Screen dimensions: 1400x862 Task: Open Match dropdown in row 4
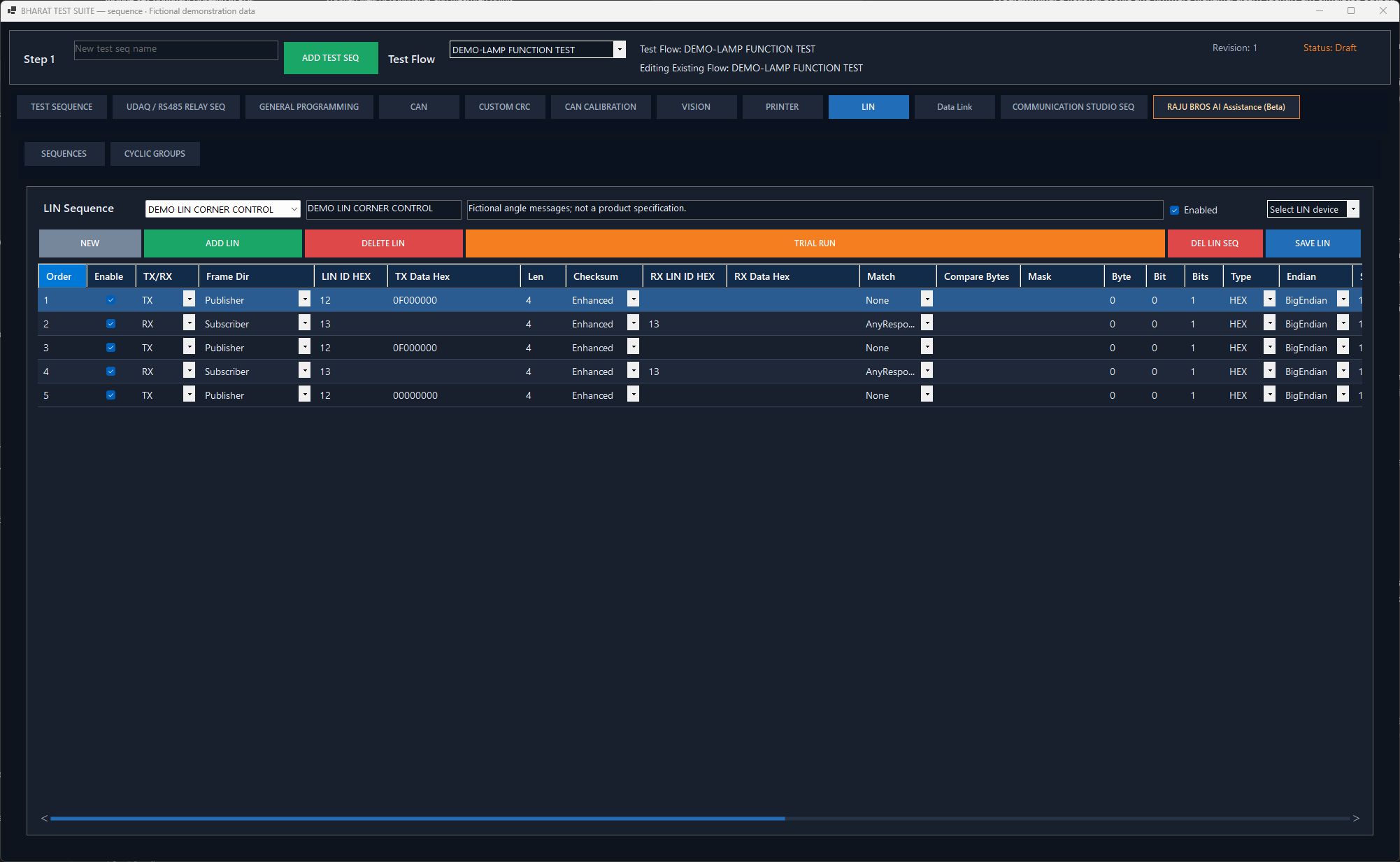coord(927,371)
